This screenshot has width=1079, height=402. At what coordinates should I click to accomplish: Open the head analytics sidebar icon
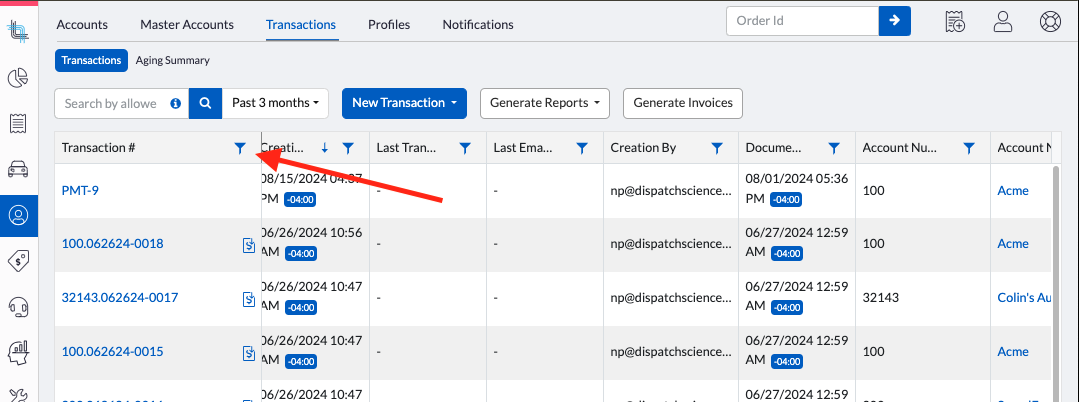(18, 352)
